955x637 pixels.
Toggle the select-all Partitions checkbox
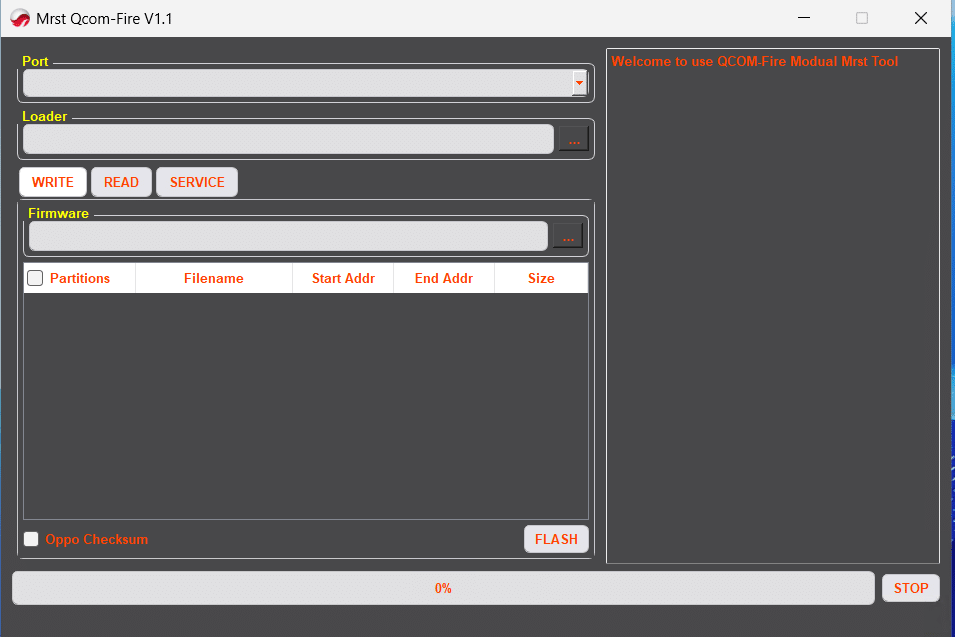(x=35, y=278)
